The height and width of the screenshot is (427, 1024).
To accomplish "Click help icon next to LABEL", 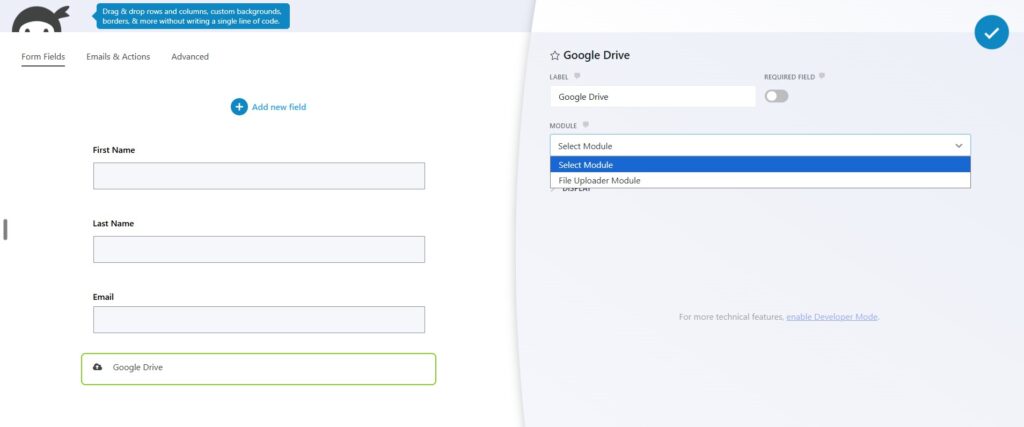I will [577, 76].
